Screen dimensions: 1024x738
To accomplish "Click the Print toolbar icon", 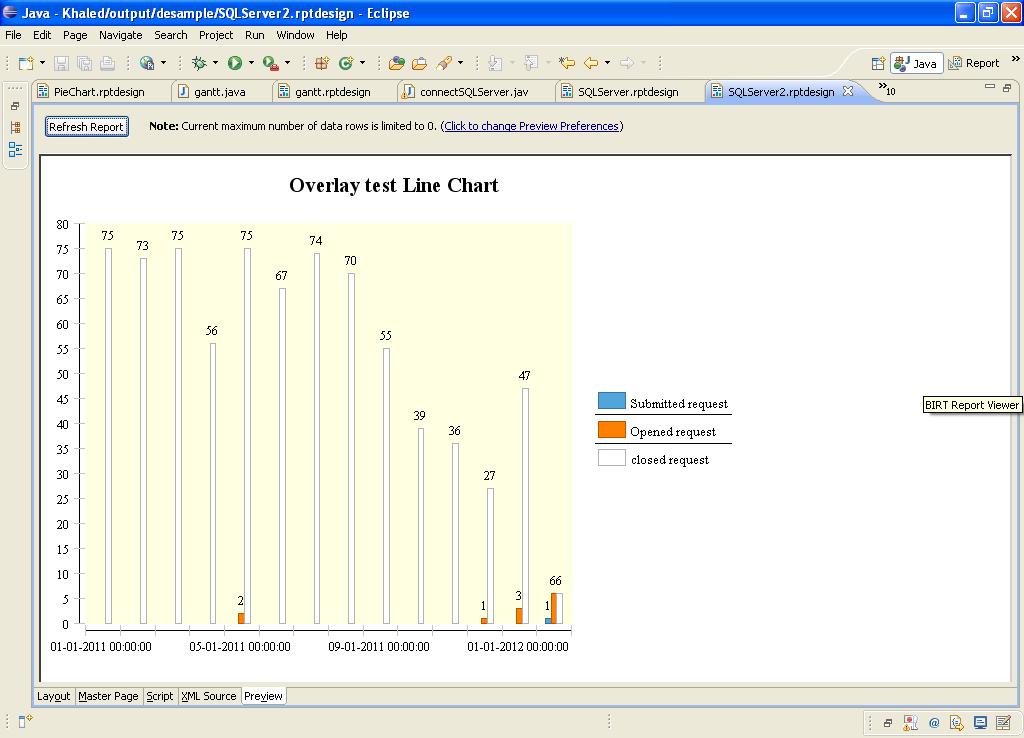I will [x=107, y=63].
